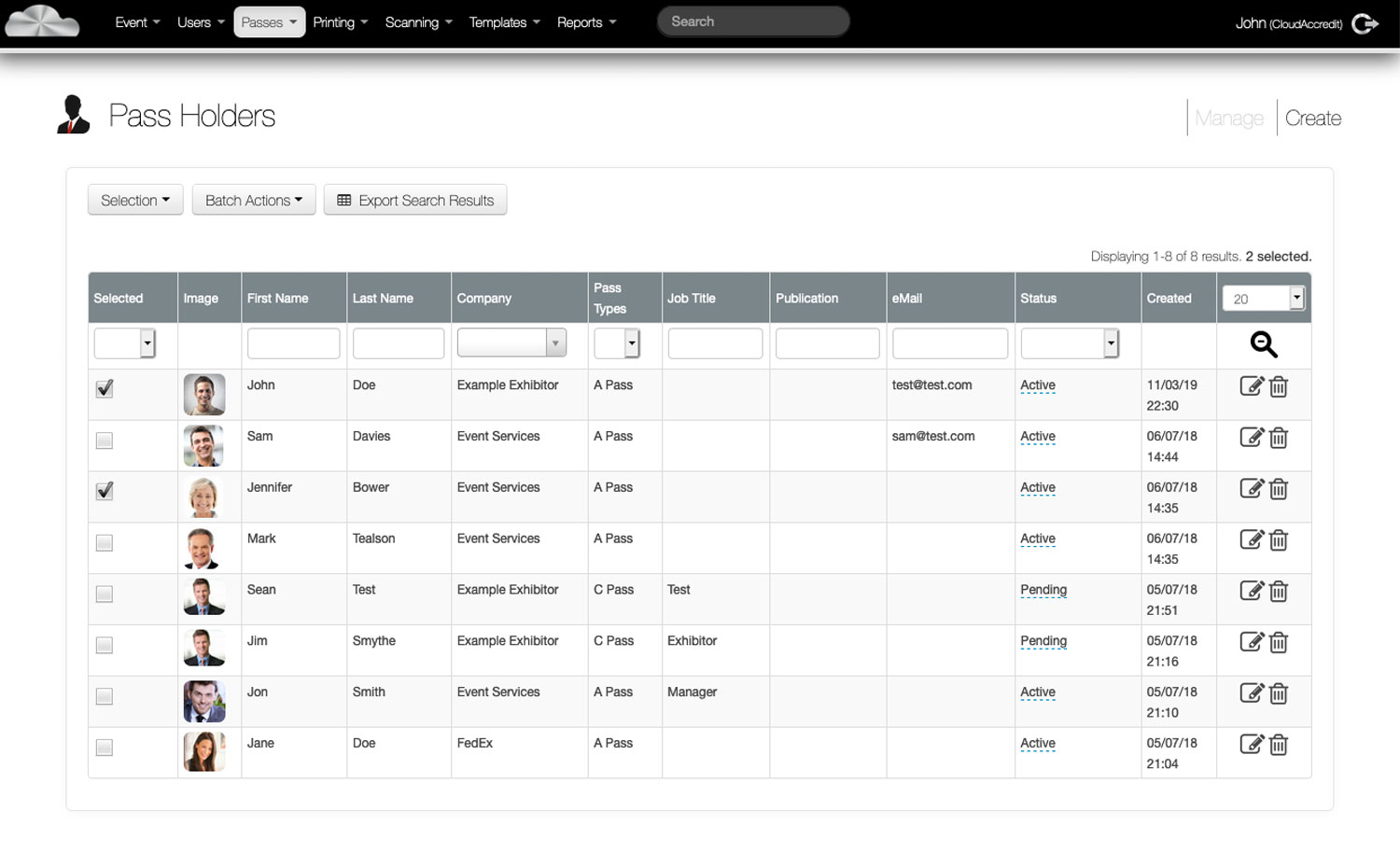The image size is (1400, 853).
Task: Open the Company filter dropdown
Action: pyautogui.click(x=511, y=343)
